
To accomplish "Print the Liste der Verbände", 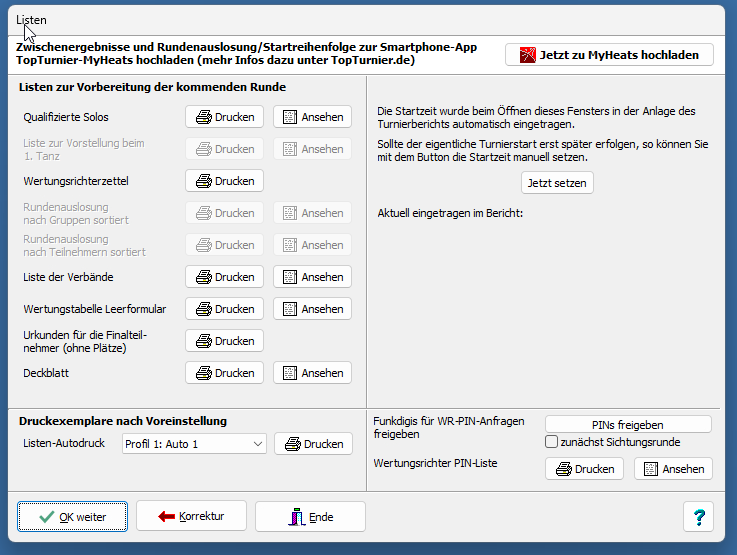I will 224,277.
